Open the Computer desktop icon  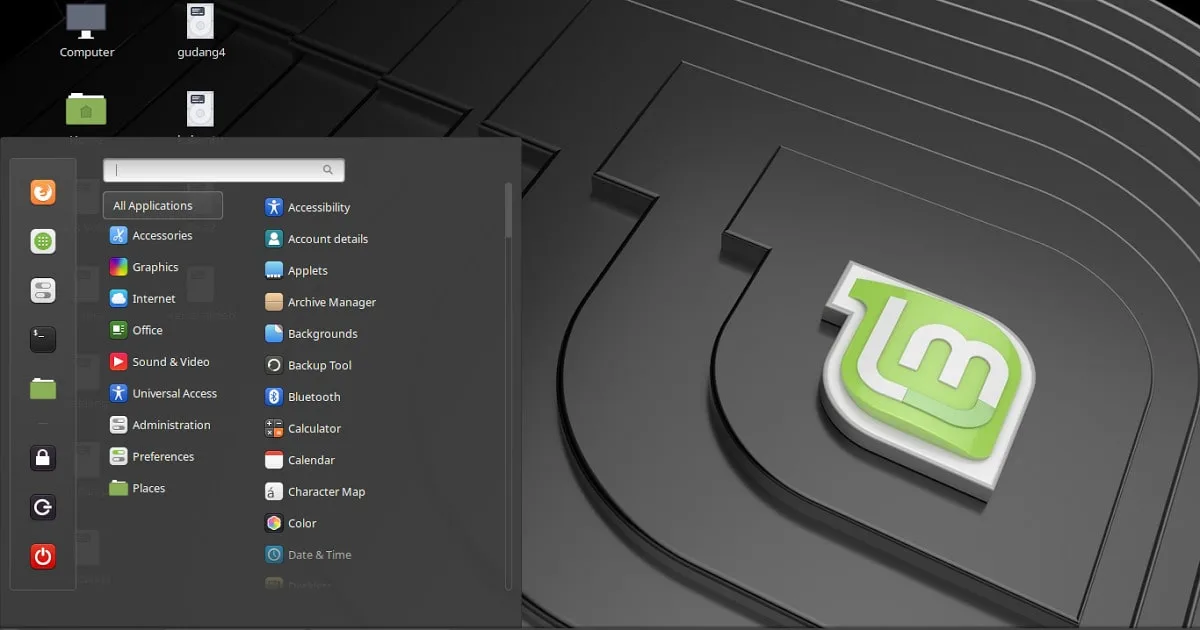pyautogui.click(x=87, y=19)
